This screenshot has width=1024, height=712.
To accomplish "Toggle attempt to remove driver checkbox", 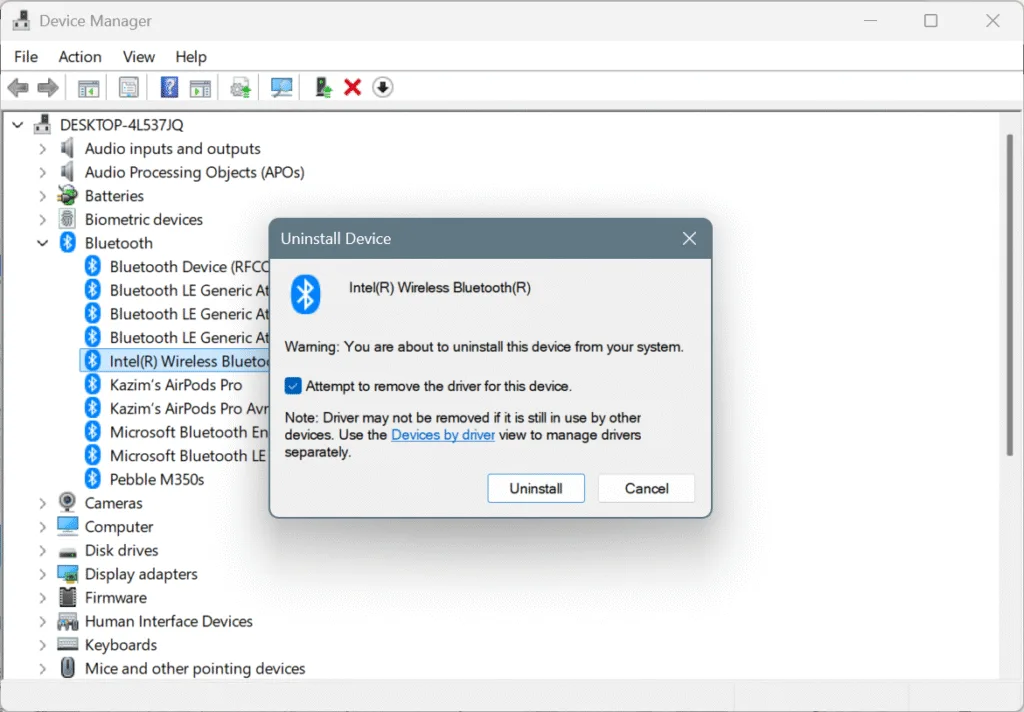I will click(293, 385).
